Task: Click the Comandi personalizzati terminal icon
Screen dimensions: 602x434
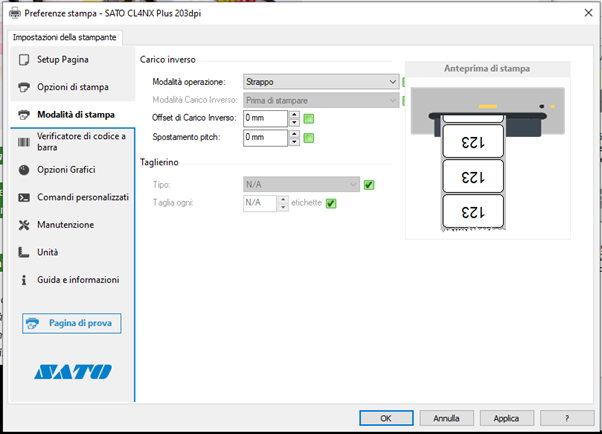Action: (x=24, y=197)
